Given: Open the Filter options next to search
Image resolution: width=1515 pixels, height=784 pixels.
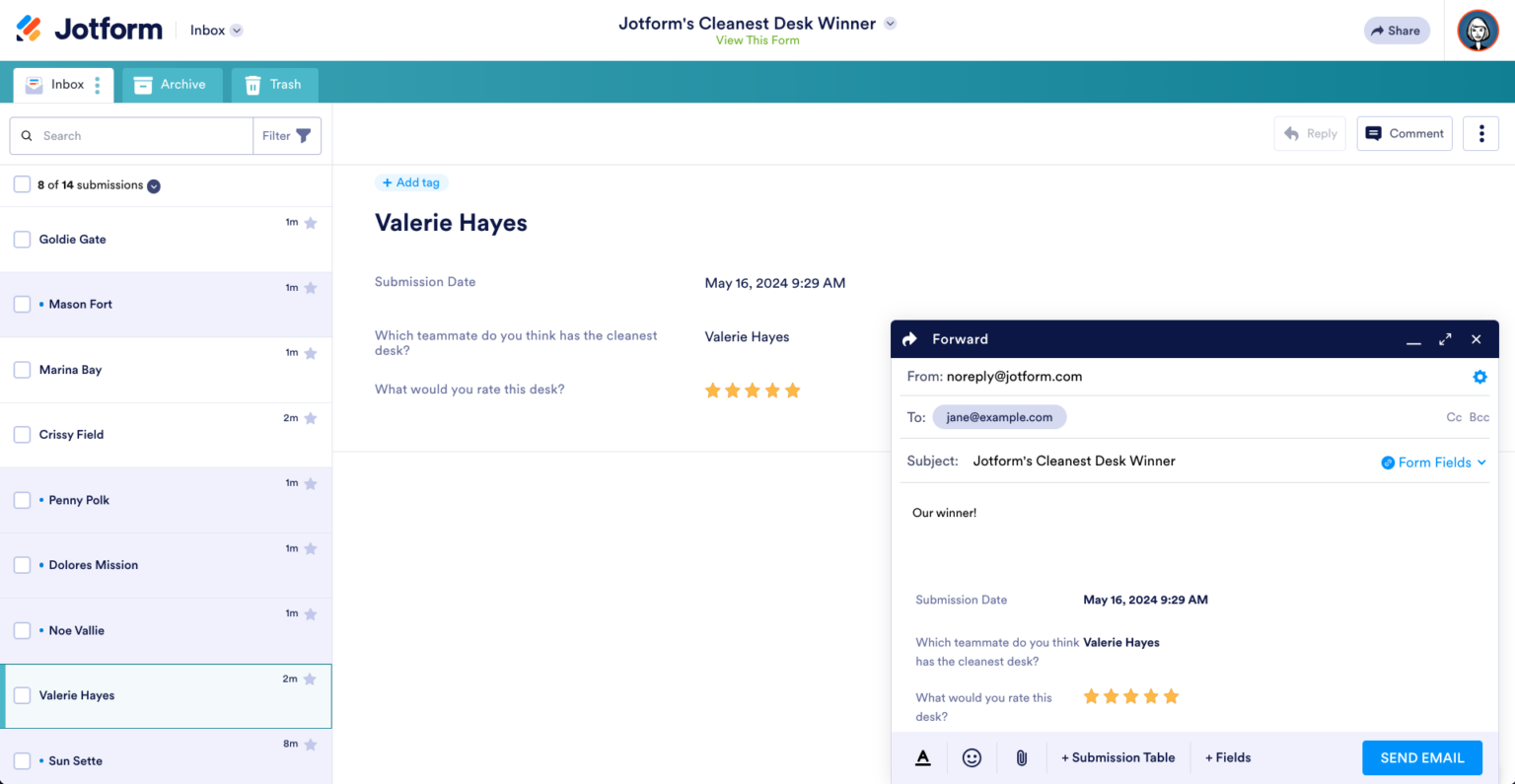Looking at the screenshot, I should tap(286, 135).
